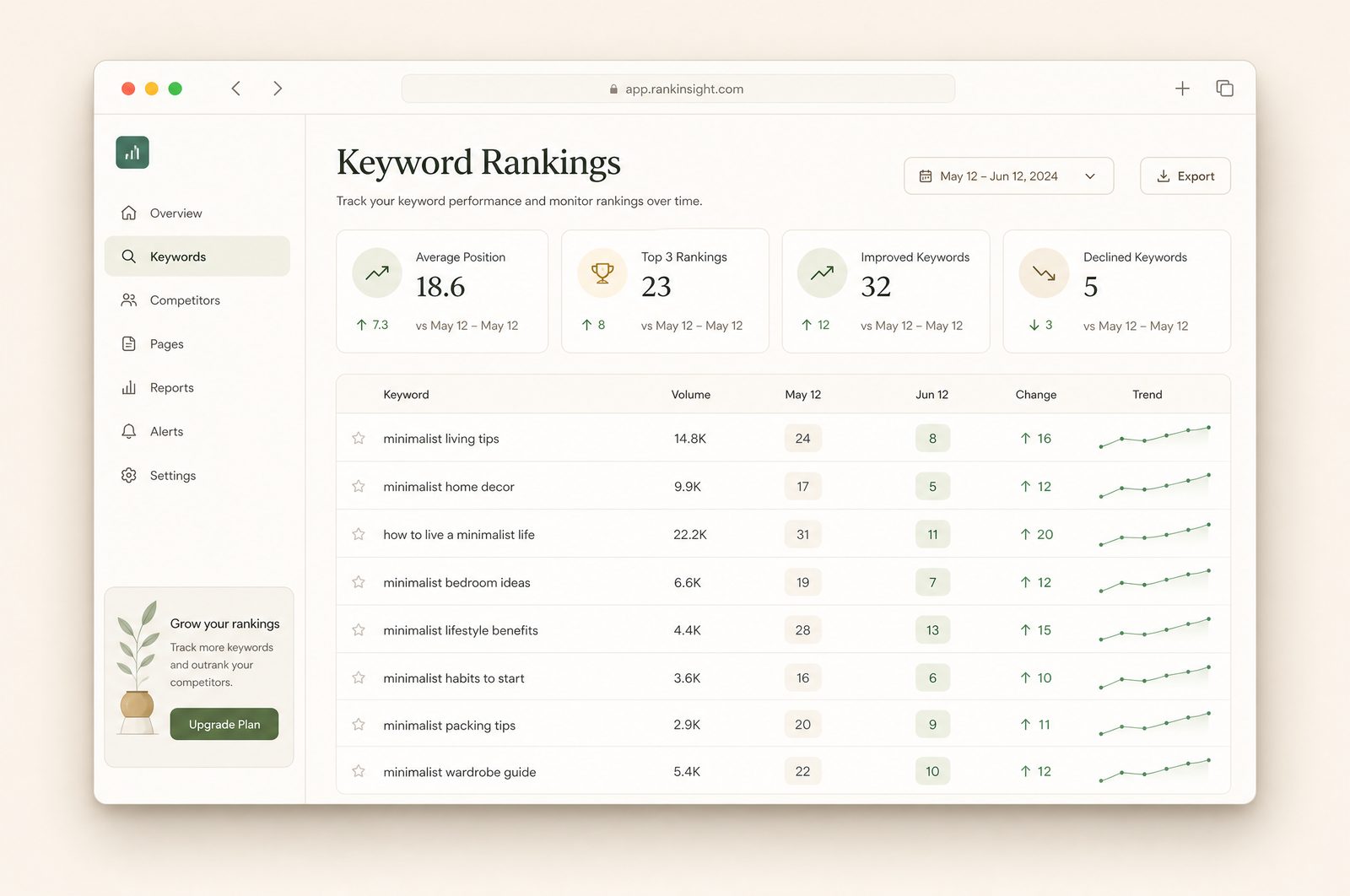Click the Keywords magnifier icon
Image resolution: width=1350 pixels, height=896 pixels.
click(128, 256)
